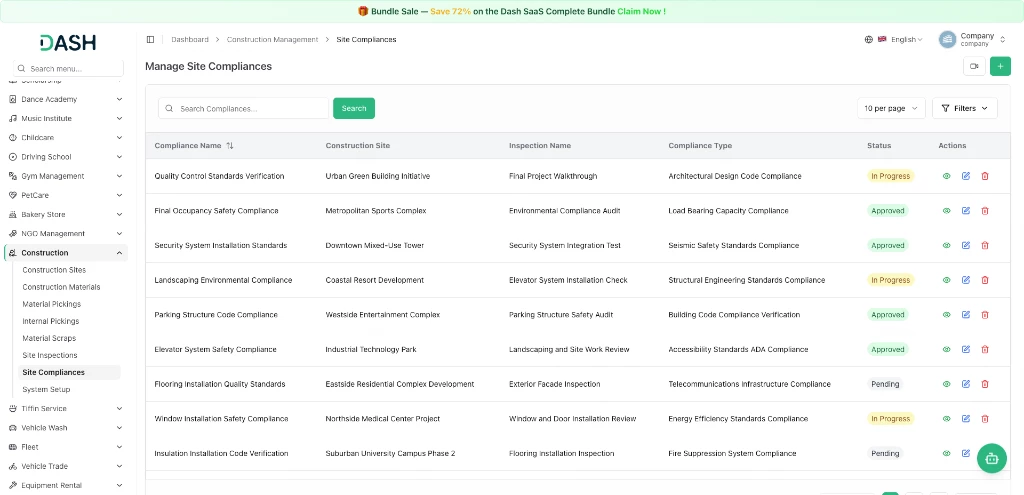The width and height of the screenshot is (1024, 495).
Task: Open the English language selector
Action: tap(893, 39)
